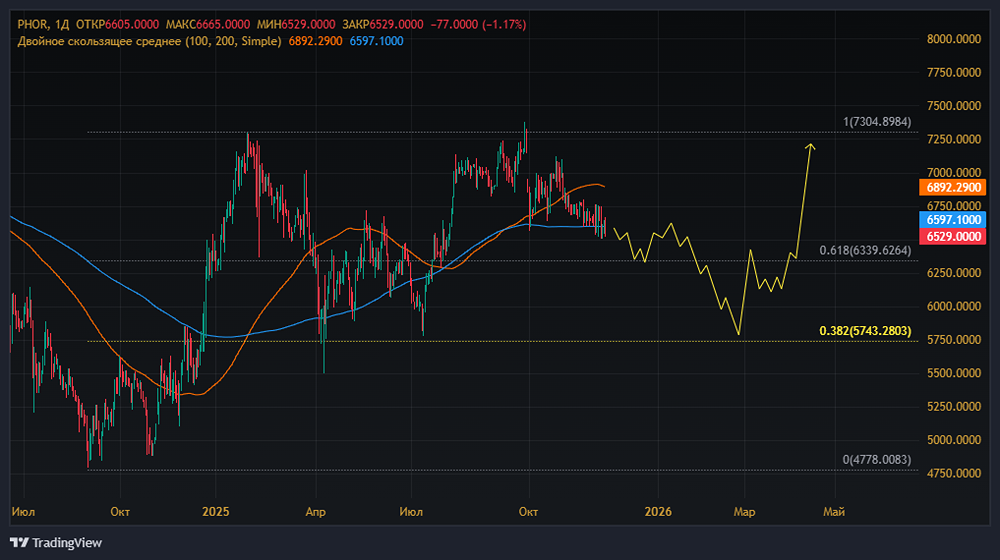Click the 2025 label on time axis

[216, 511]
